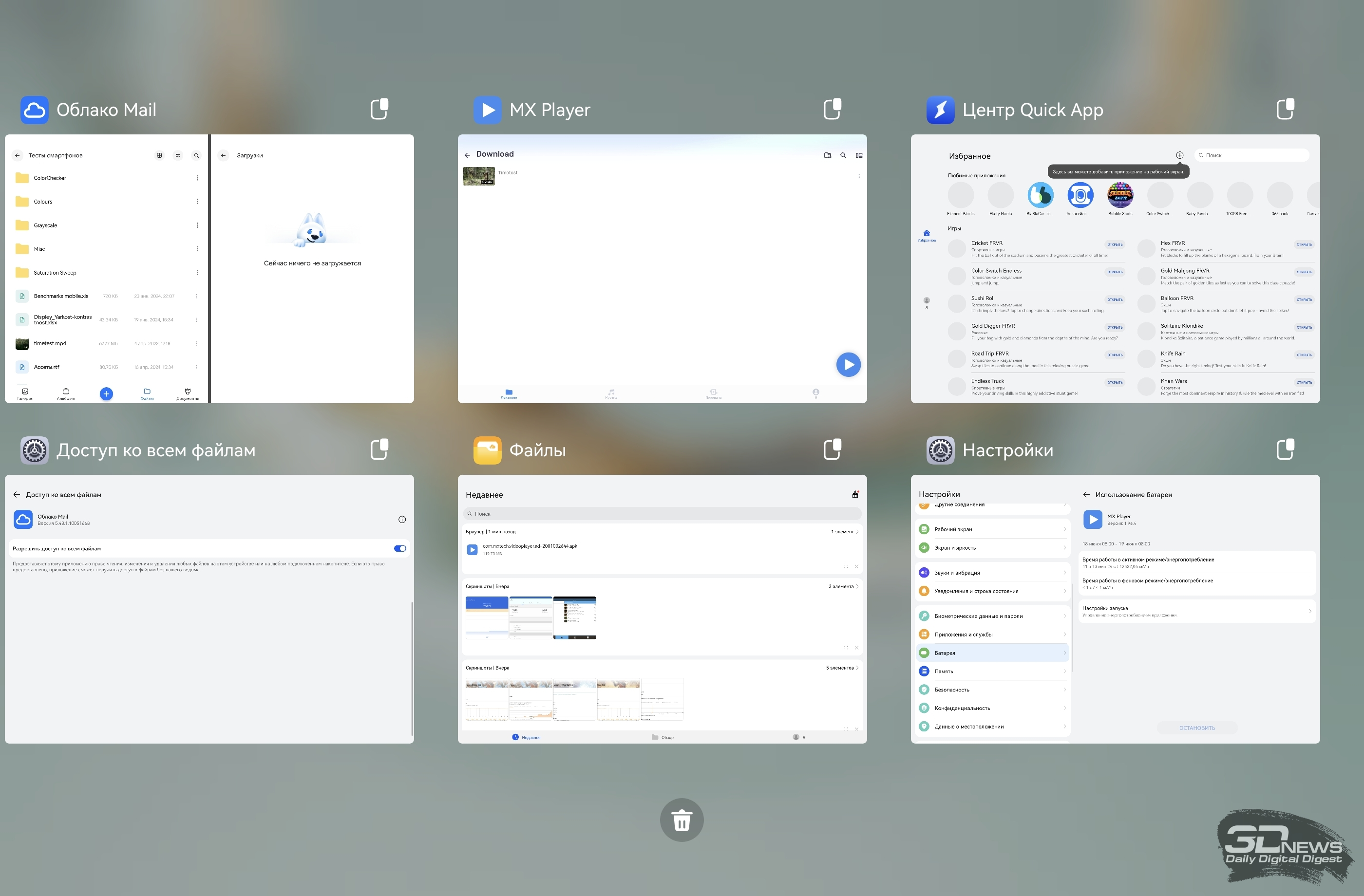1364x896 pixels.
Task: Open Настройки card in multi-window mode
Action: tap(1286, 448)
